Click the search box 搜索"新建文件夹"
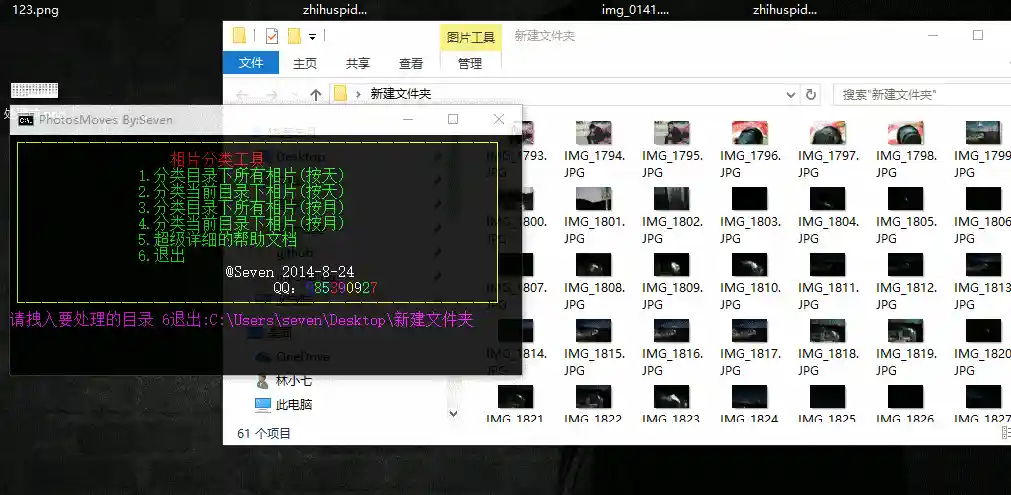1011x495 pixels. pos(922,95)
